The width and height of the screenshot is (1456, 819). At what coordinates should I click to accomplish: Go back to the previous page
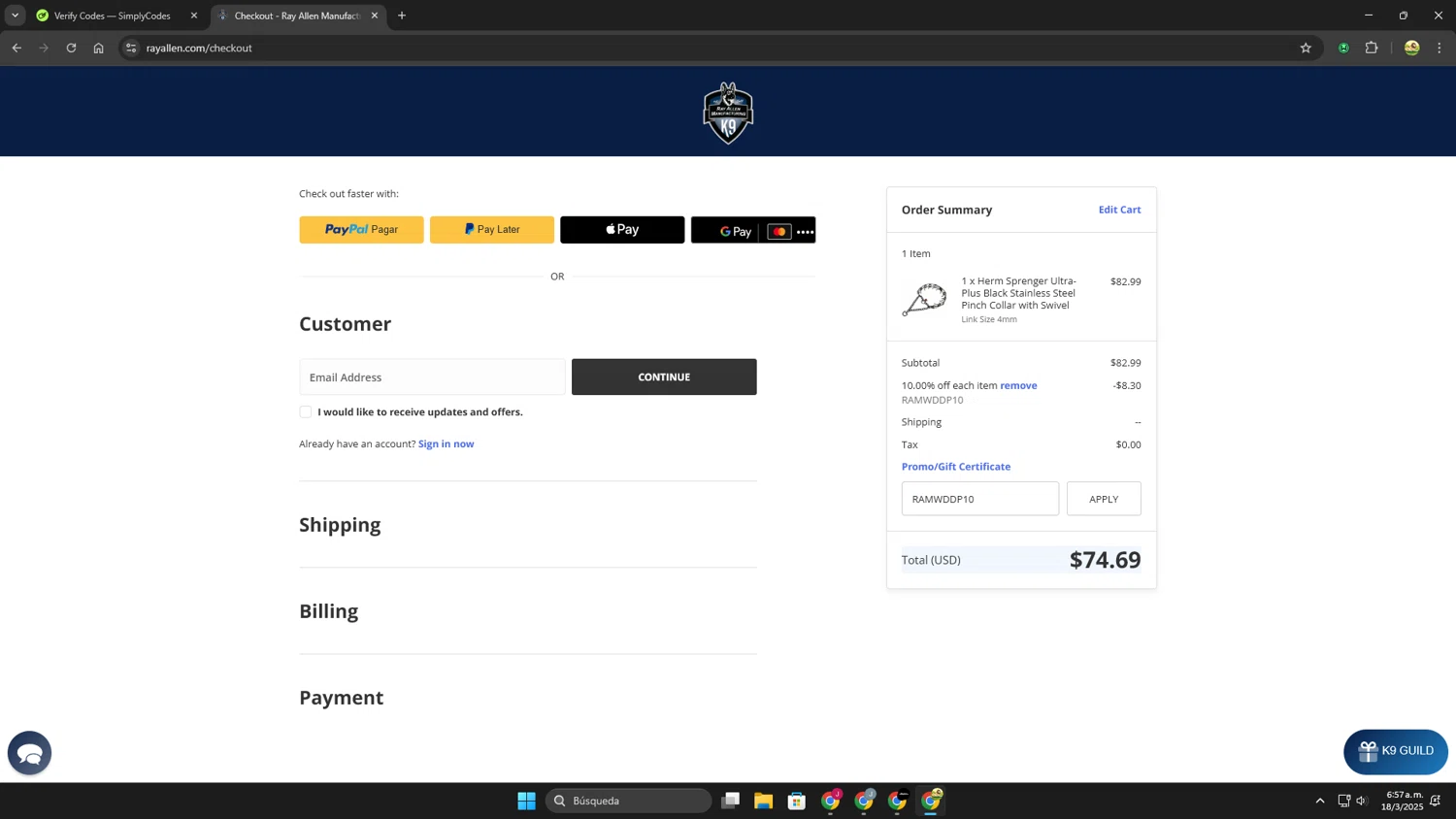(17, 48)
